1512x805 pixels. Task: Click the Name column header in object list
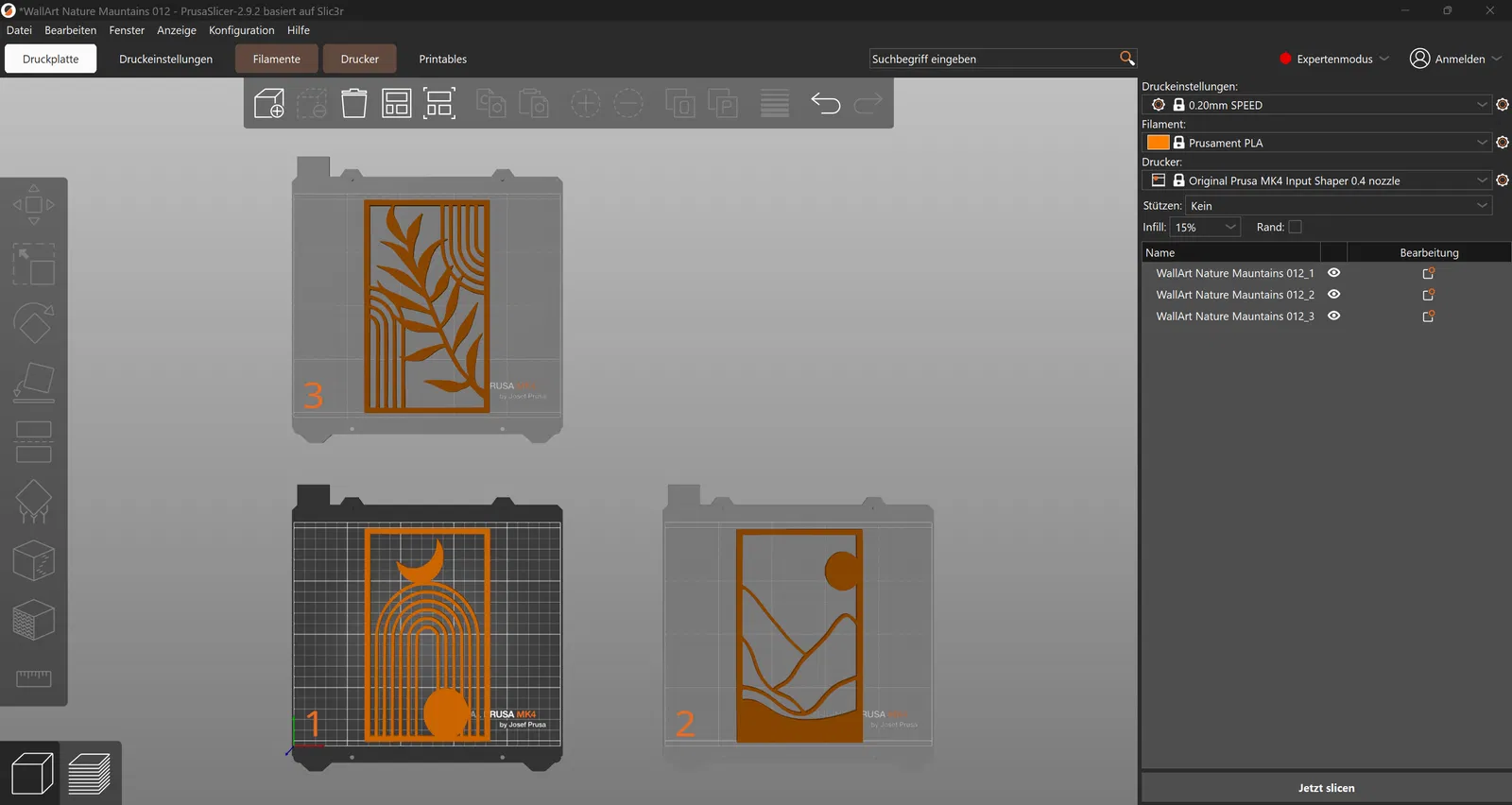coord(1230,252)
